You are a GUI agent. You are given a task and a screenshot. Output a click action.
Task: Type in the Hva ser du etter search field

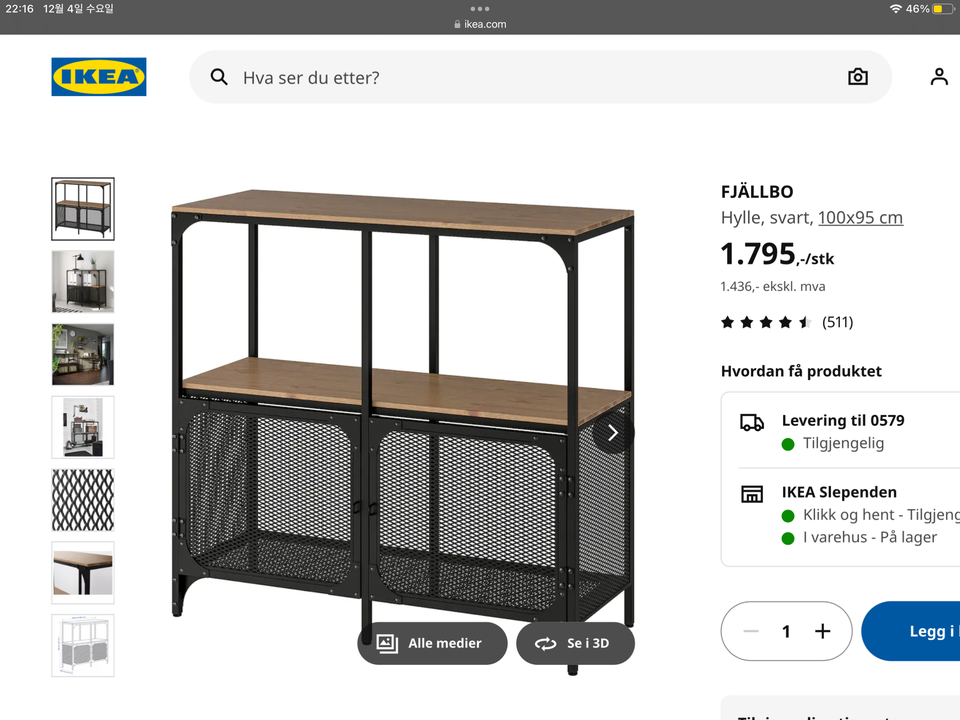coord(530,77)
